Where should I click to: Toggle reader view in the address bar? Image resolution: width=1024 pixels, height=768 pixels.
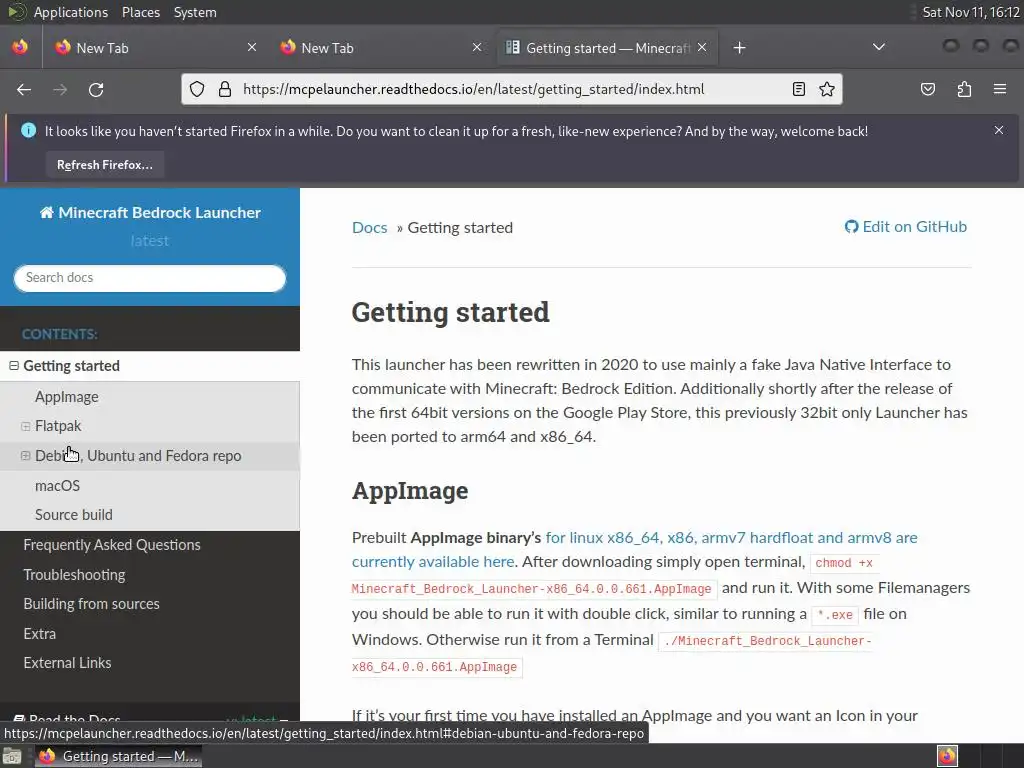pos(799,89)
